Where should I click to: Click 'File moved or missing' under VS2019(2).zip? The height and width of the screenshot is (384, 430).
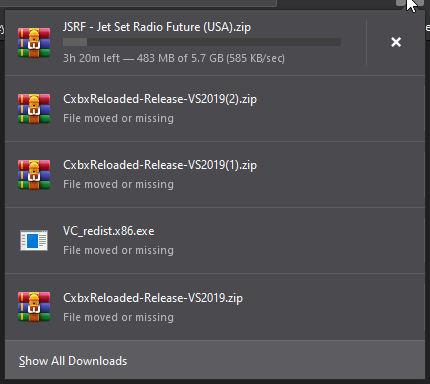118,118
